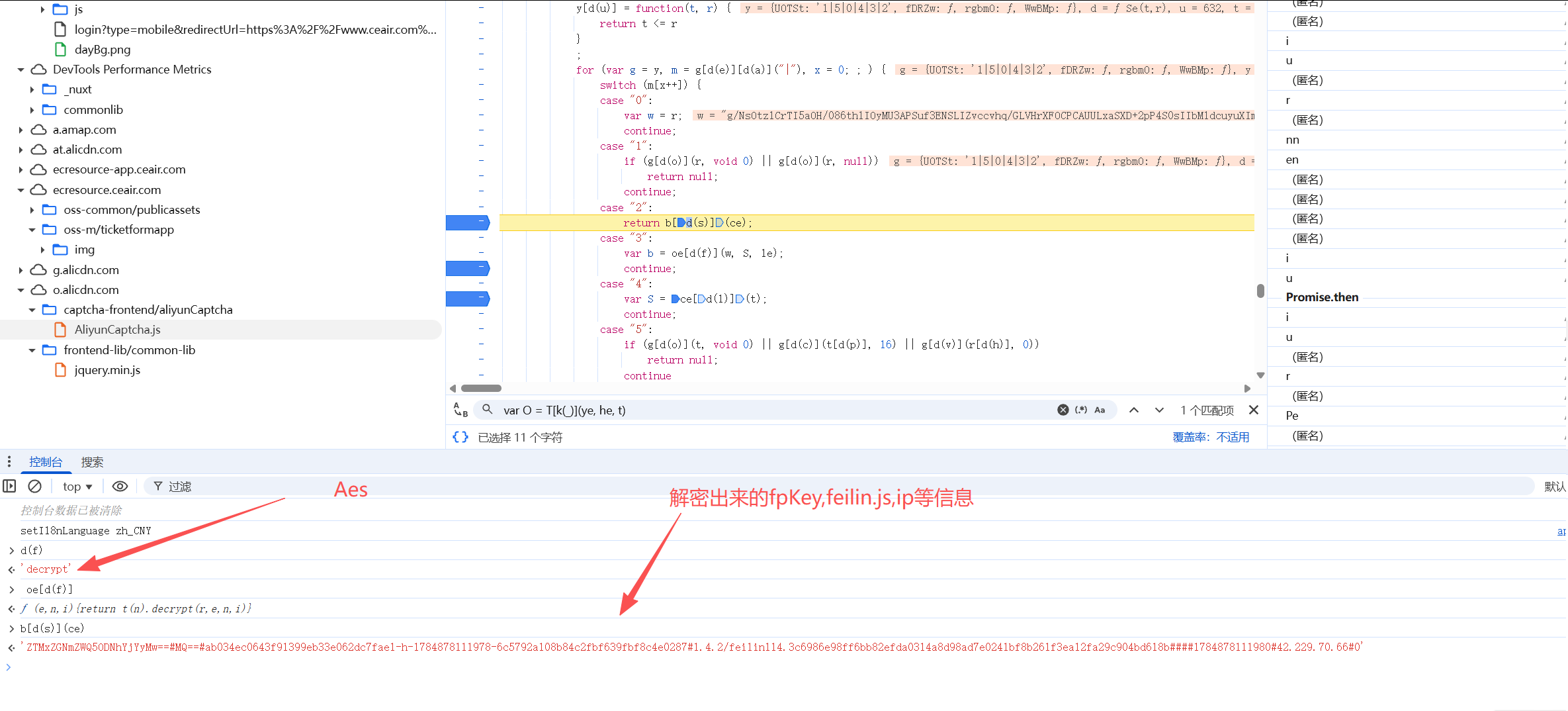
Task: Open jquery.min.js in the file tree
Action: point(107,370)
